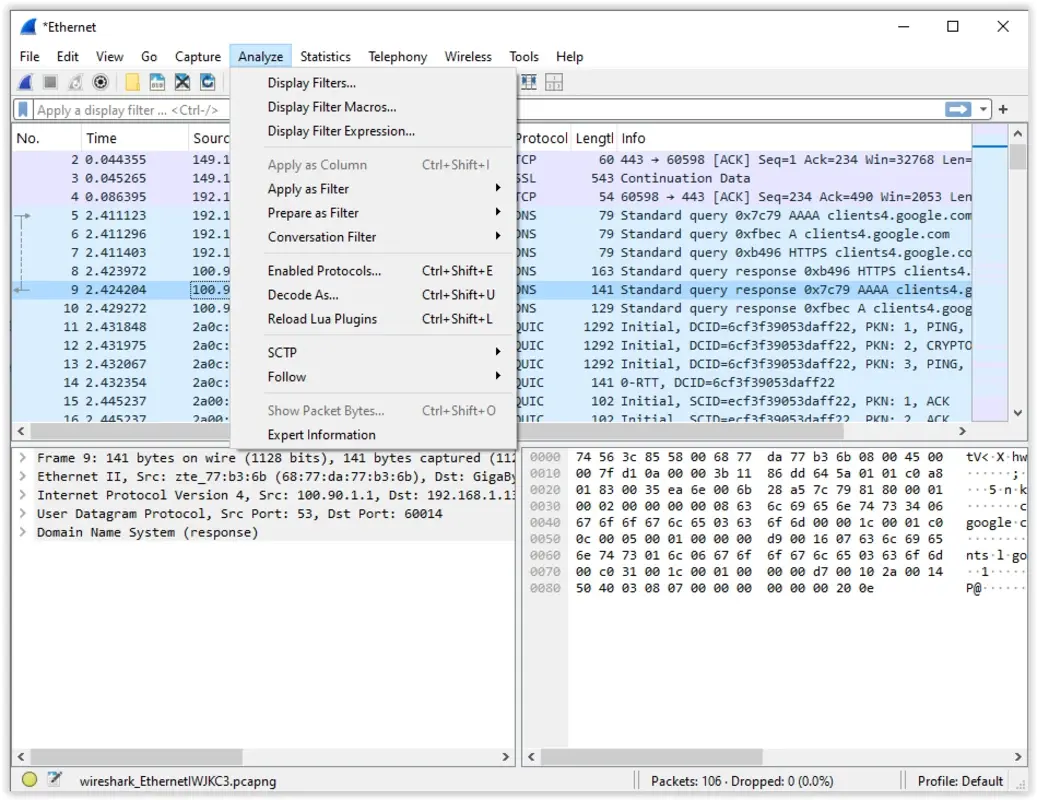Open a saved capture file
Image resolution: width=1037 pixels, height=800 pixels.
pyautogui.click(x=133, y=82)
